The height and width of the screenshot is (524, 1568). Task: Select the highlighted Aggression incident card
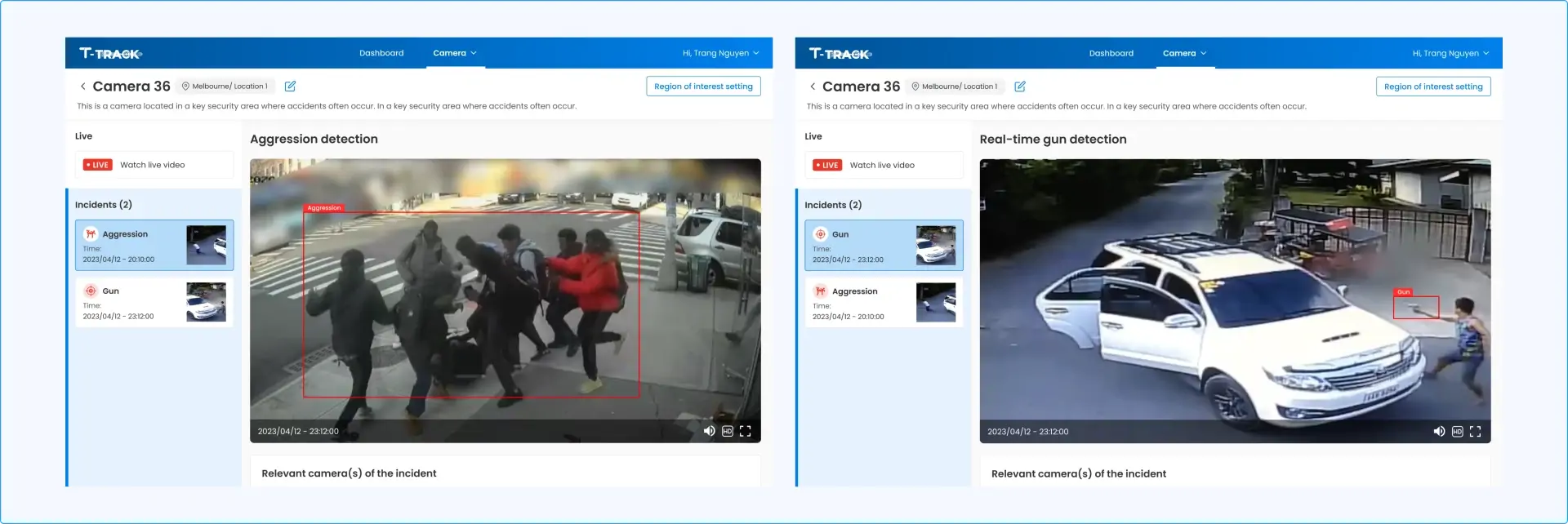[x=154, y=245]
